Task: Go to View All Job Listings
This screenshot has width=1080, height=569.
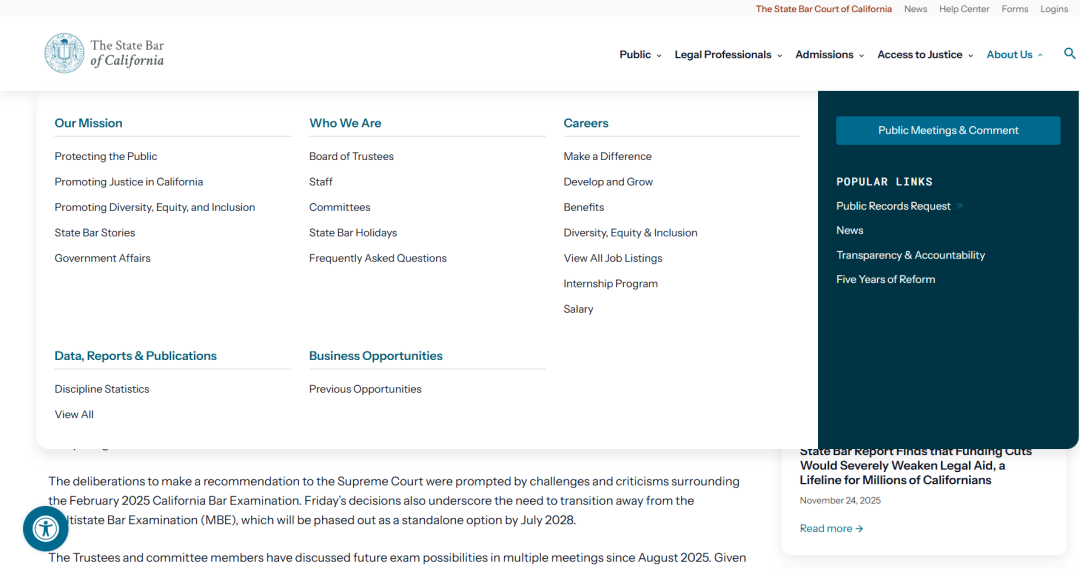Action: [x=612, y=258]
